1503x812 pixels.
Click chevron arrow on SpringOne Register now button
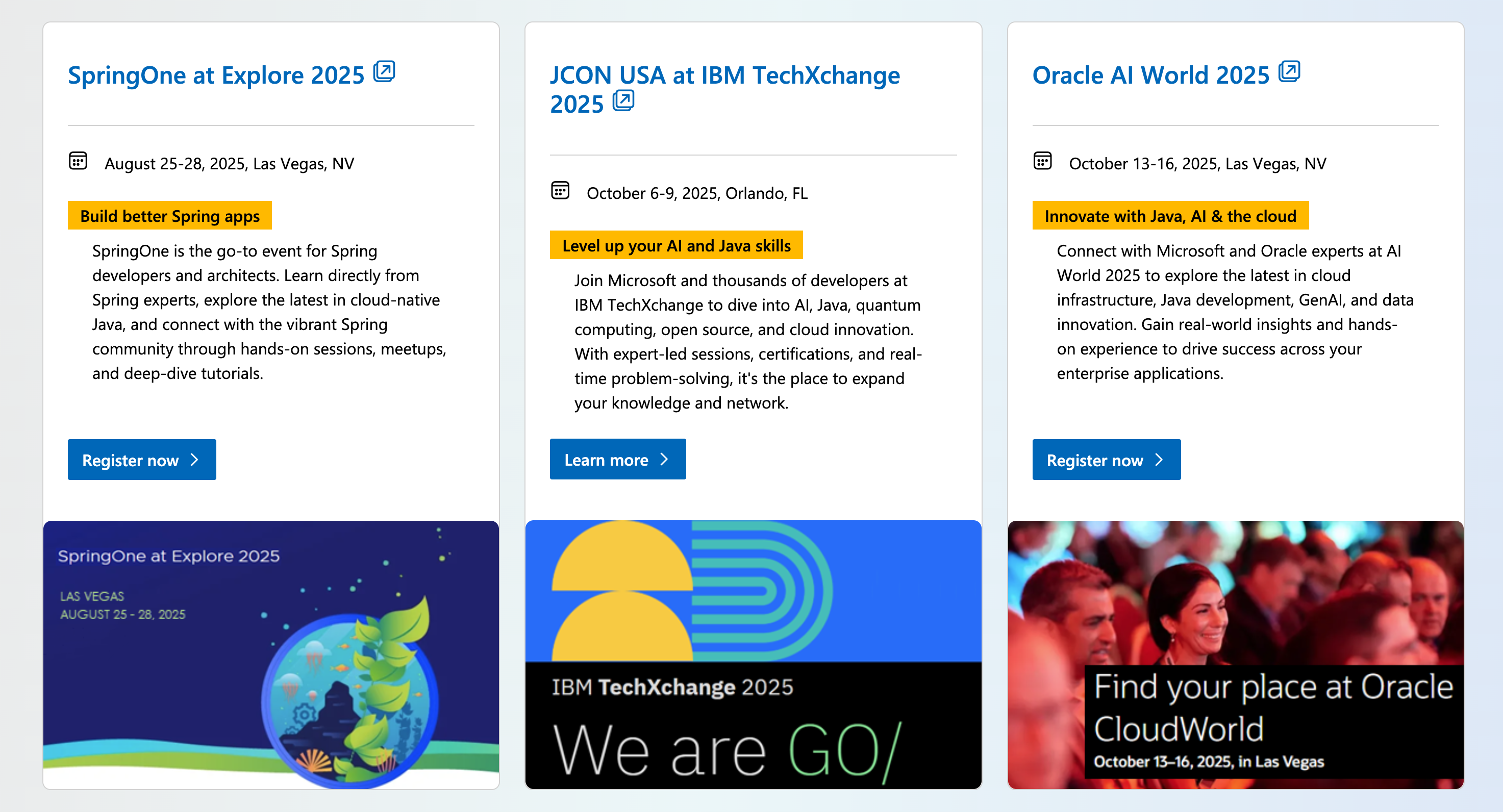pos(195,460)
